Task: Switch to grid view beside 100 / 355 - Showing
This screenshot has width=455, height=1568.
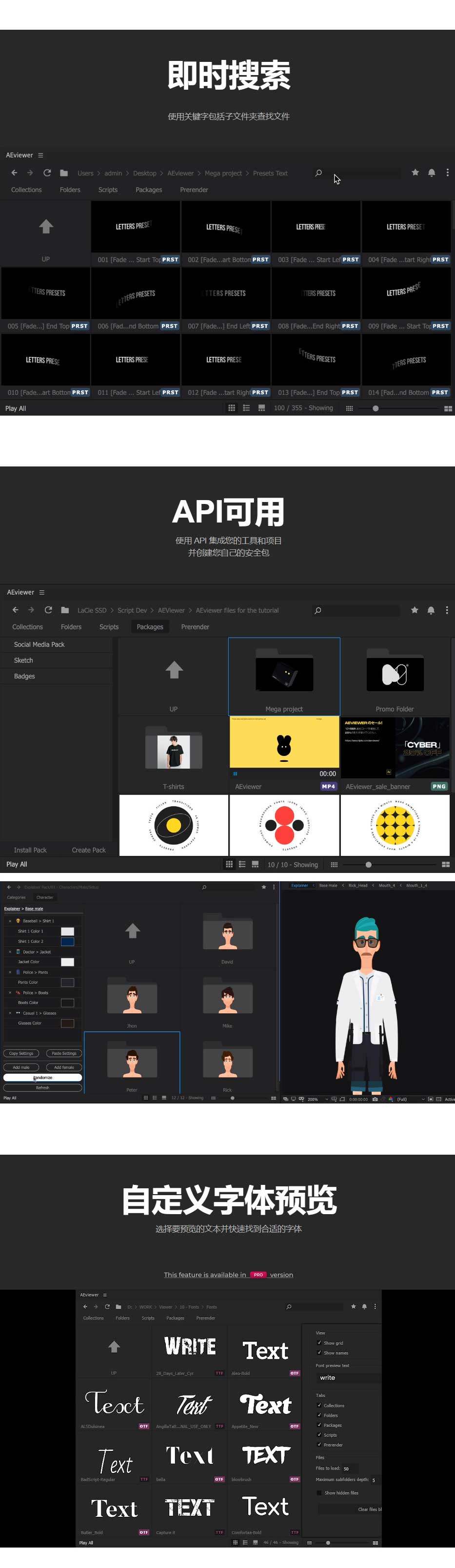Action: point(232,408)
